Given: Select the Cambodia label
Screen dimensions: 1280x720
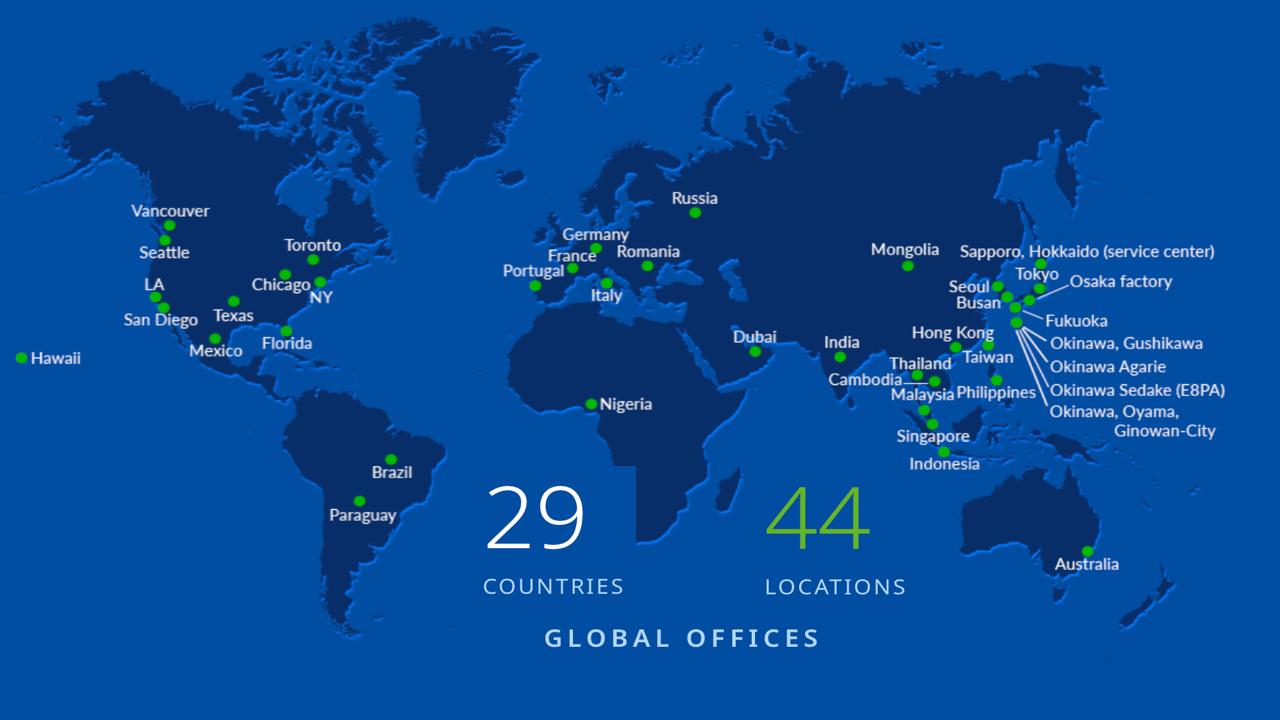Looking at the screenshot, I should coord(865,380).
